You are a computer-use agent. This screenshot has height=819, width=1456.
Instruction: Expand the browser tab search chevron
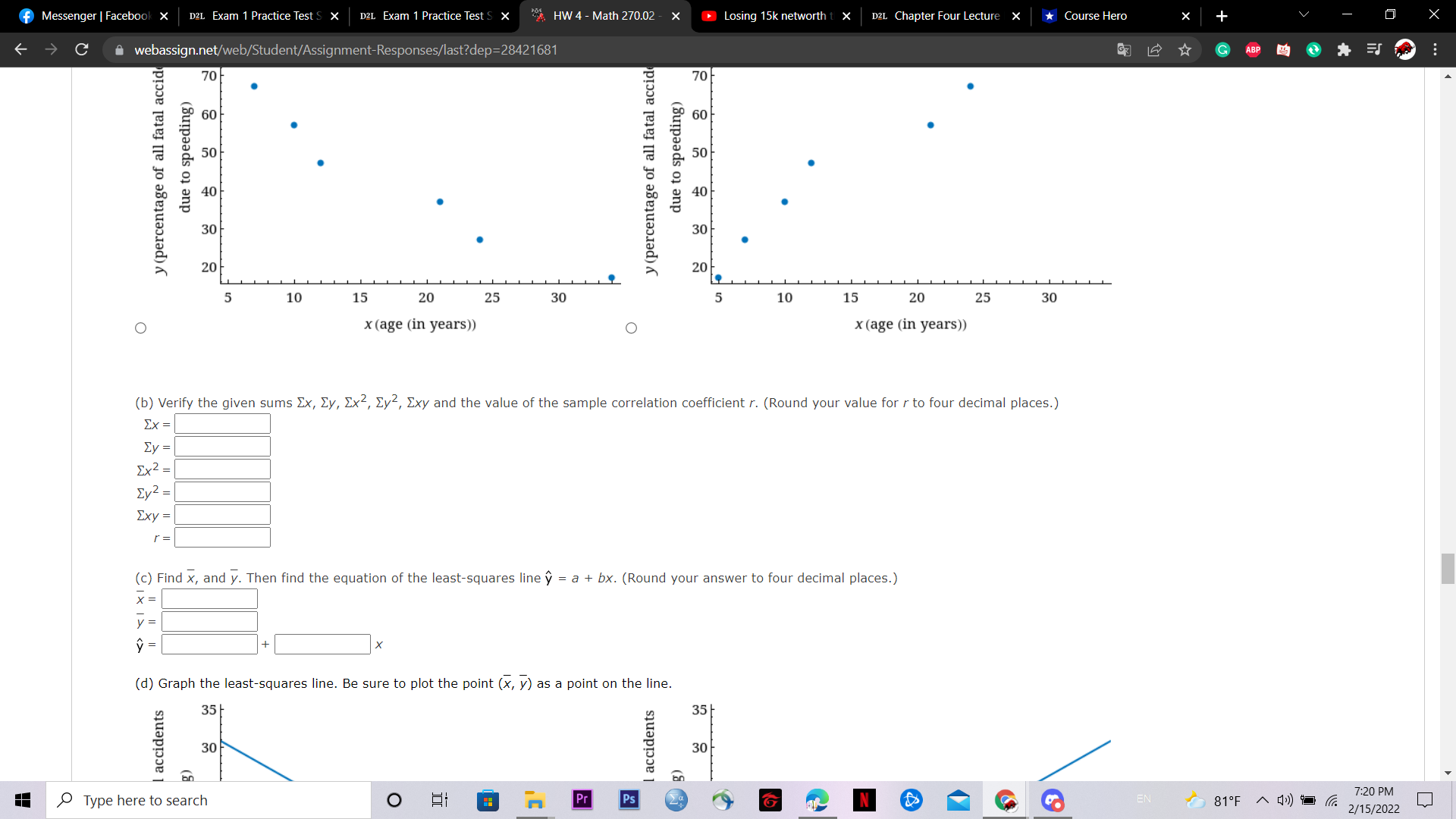[1303, 14]
